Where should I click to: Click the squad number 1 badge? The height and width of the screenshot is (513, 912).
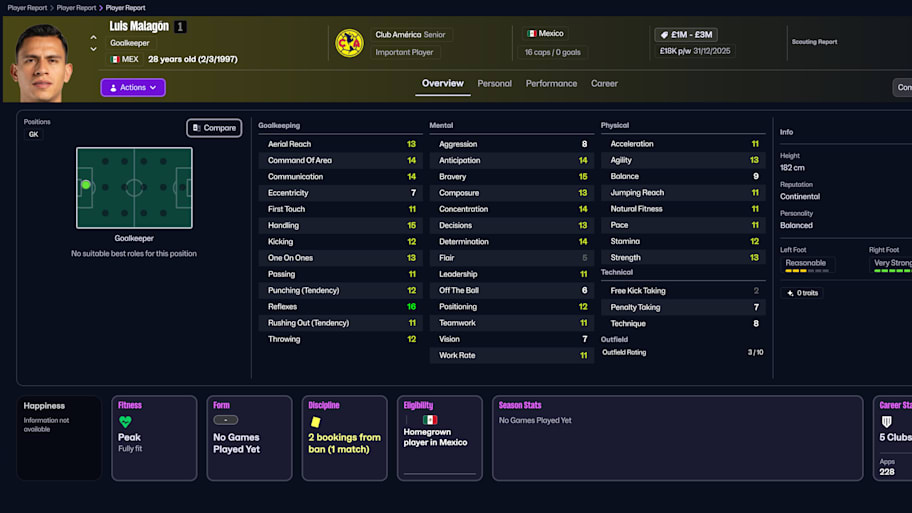(180, 27)
